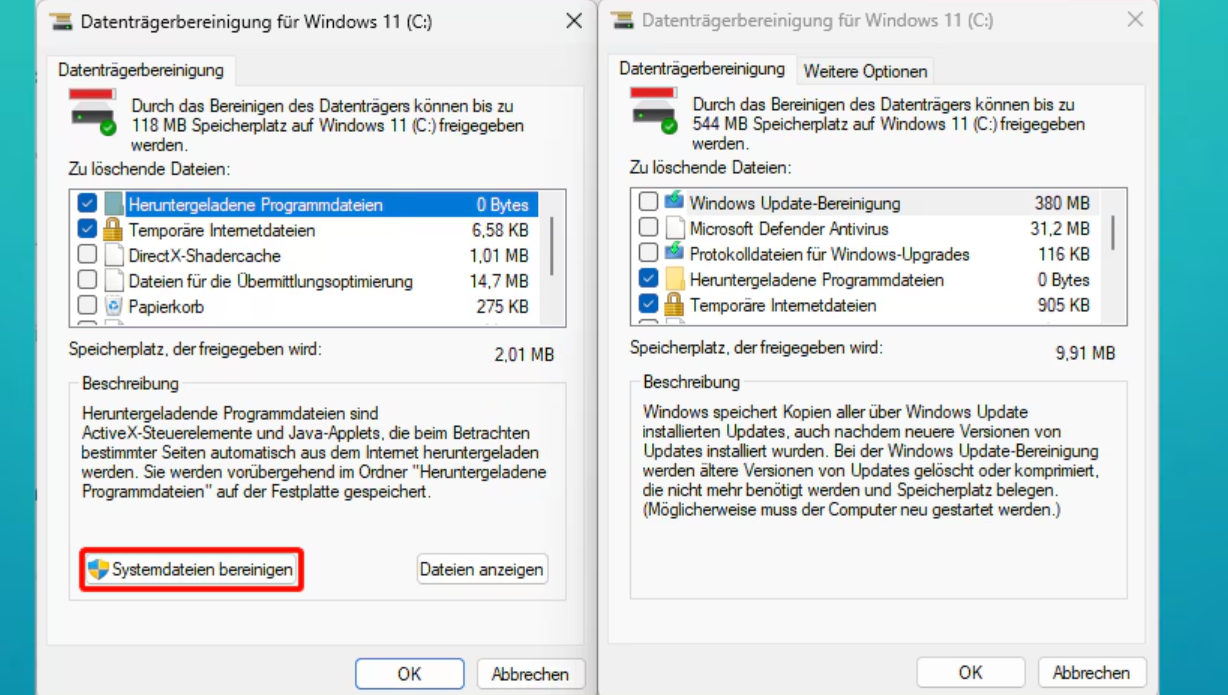This screenshot has height=695, width=1228.
Task: Uncheck Heruntergeladene Programmdateien in the left dialog
Action: coord(87,204)
